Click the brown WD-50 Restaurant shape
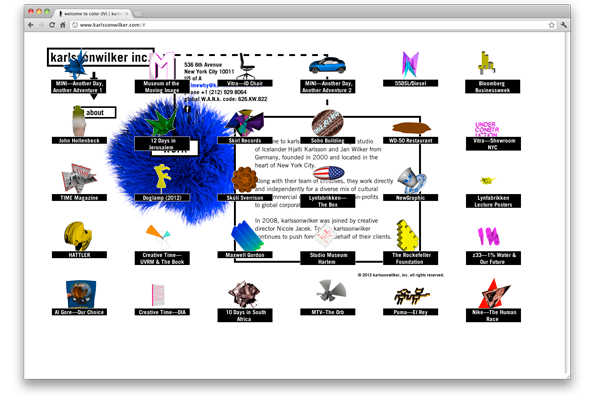595x395 pixels. pos(411,127)
